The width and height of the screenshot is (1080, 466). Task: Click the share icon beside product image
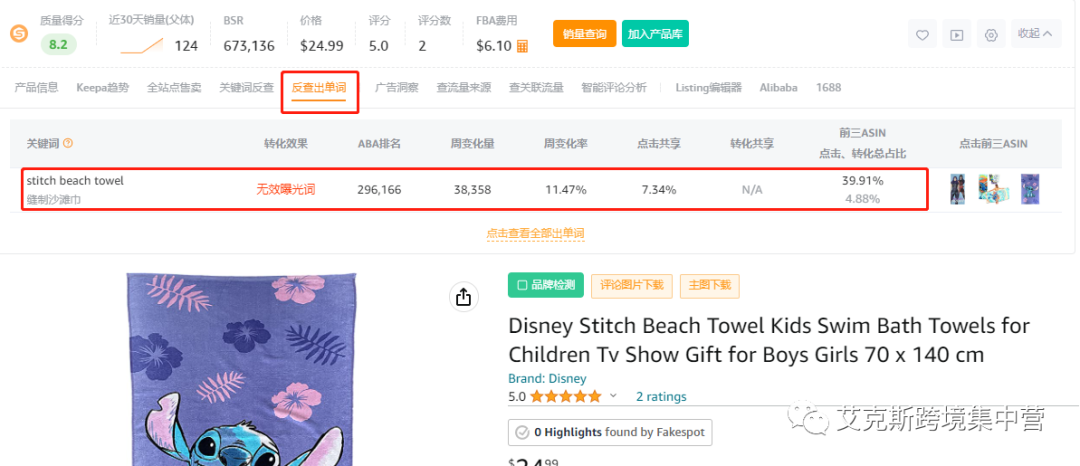pos(464,297)
